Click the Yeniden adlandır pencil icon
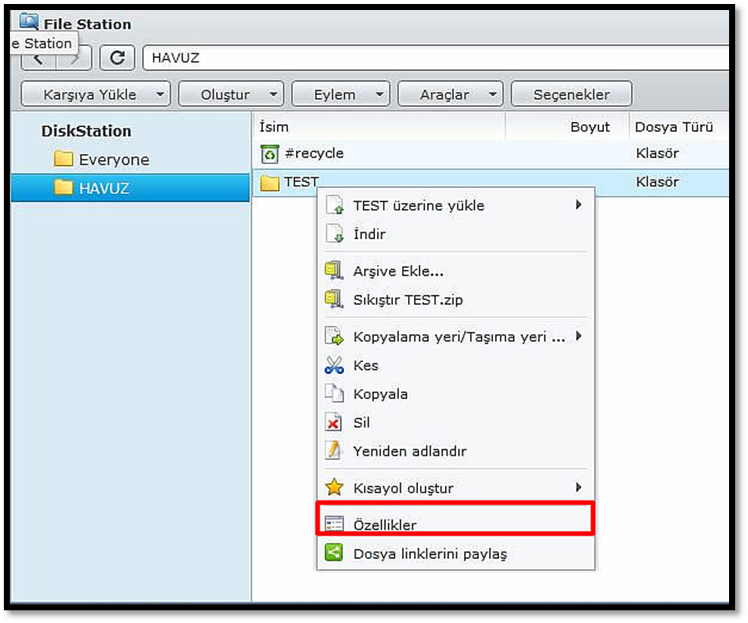 click(334, 451)
